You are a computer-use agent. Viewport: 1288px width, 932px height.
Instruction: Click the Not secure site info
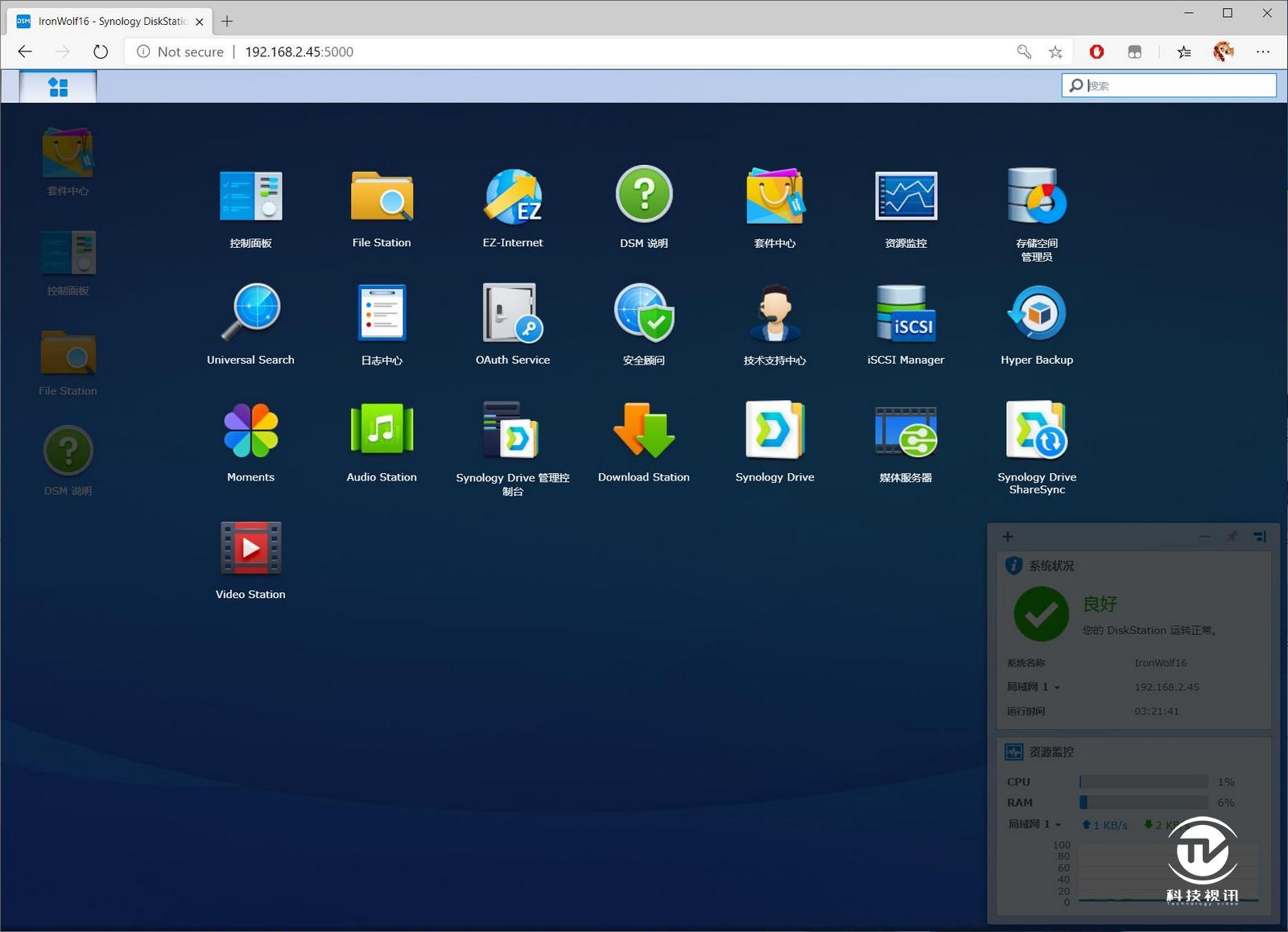[180, 52]
